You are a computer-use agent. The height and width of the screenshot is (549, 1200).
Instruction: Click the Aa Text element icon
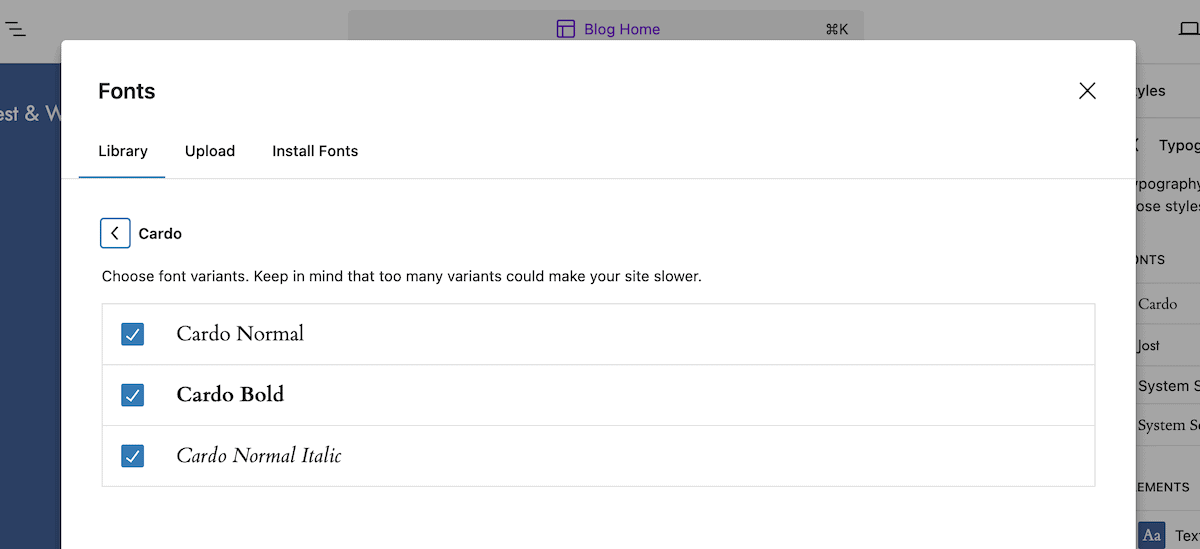point(1152,535)
